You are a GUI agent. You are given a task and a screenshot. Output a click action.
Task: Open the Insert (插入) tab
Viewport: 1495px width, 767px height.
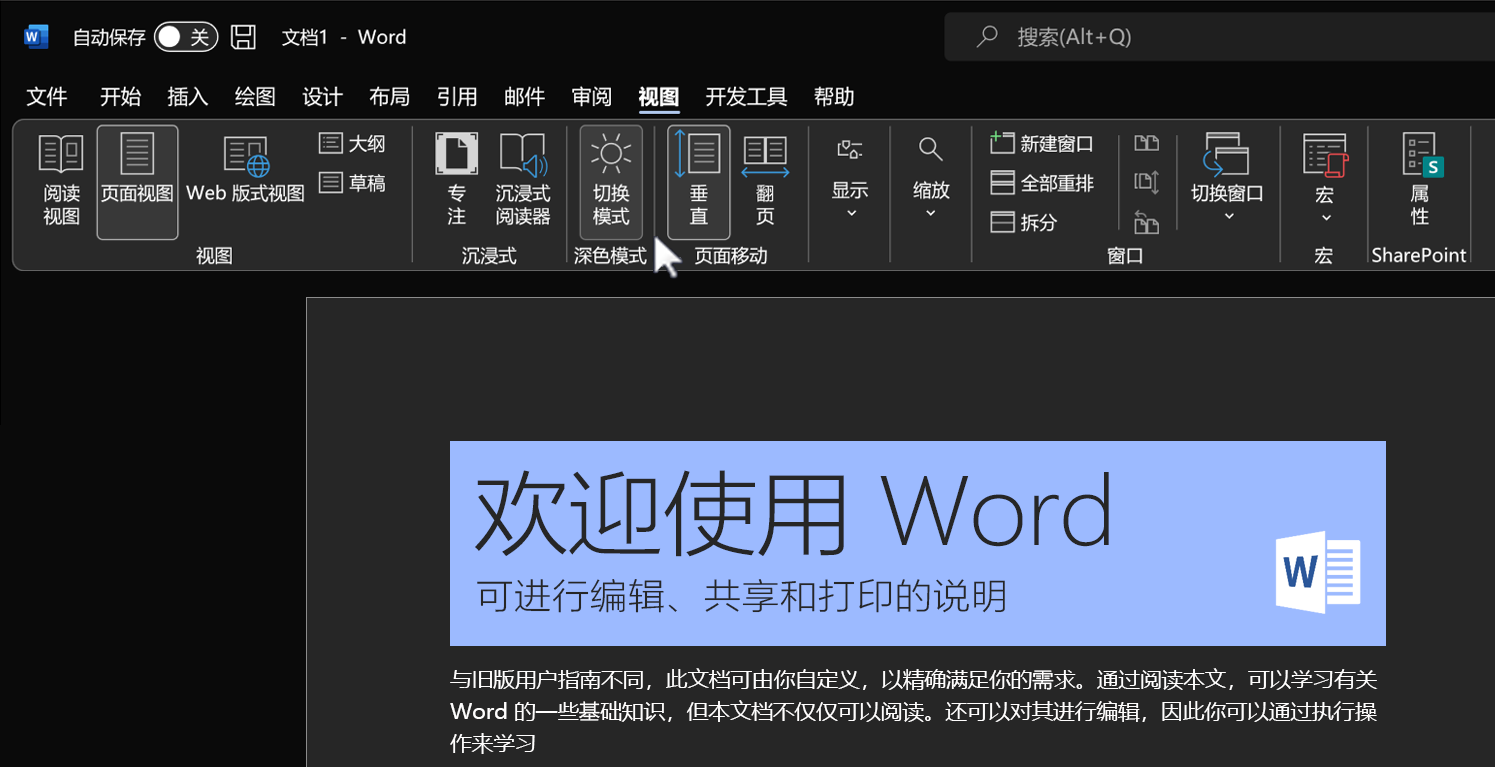tap(188, 97)
